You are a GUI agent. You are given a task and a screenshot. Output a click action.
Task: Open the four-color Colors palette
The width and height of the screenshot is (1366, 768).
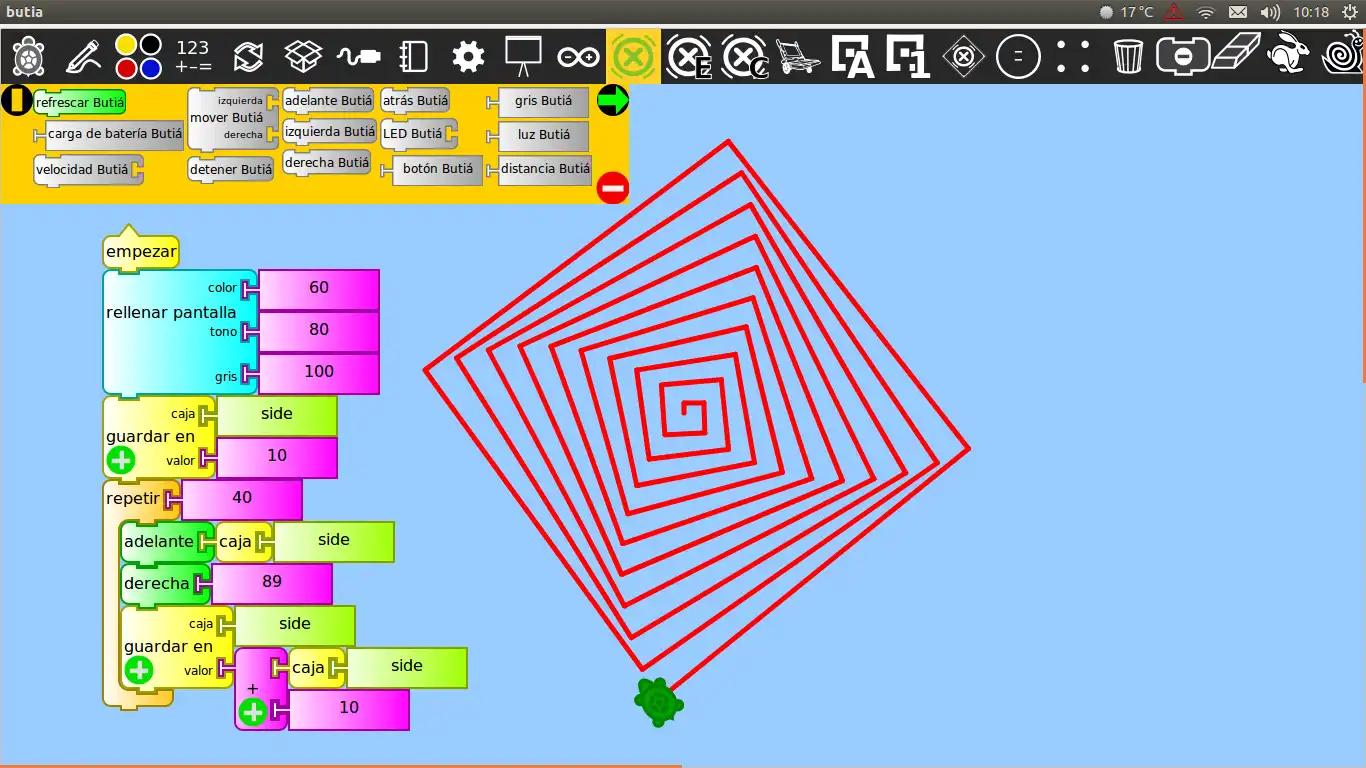(x=138, y=56)
